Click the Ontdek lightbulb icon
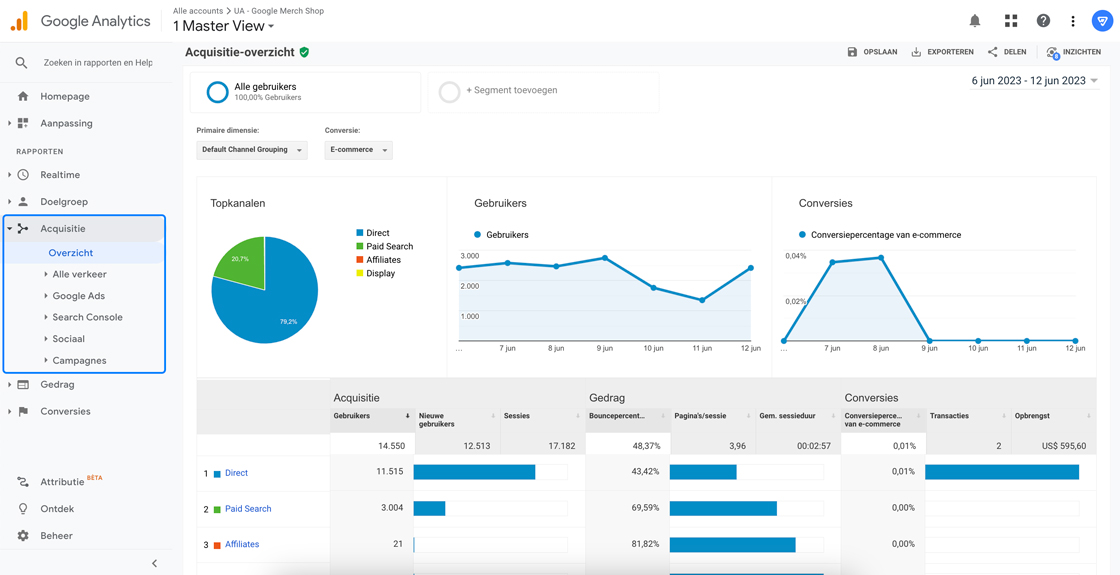Viewport: 1120px width, 575px height. click(23, 509)
